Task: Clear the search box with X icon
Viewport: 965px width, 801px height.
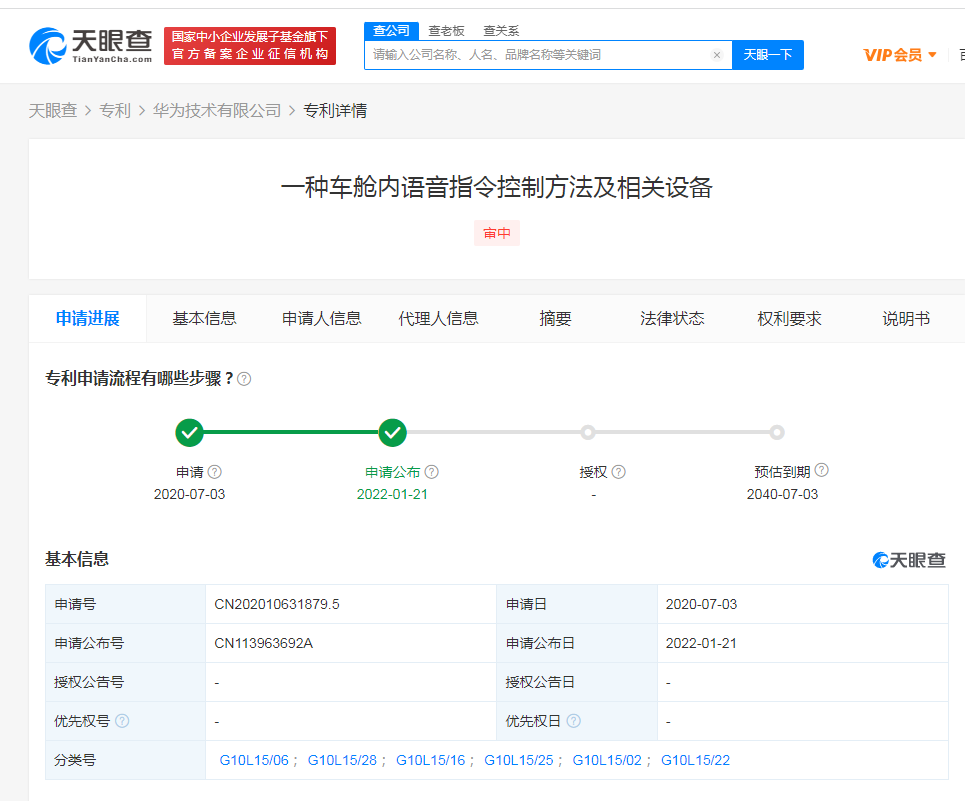Action: pos(717,55)
